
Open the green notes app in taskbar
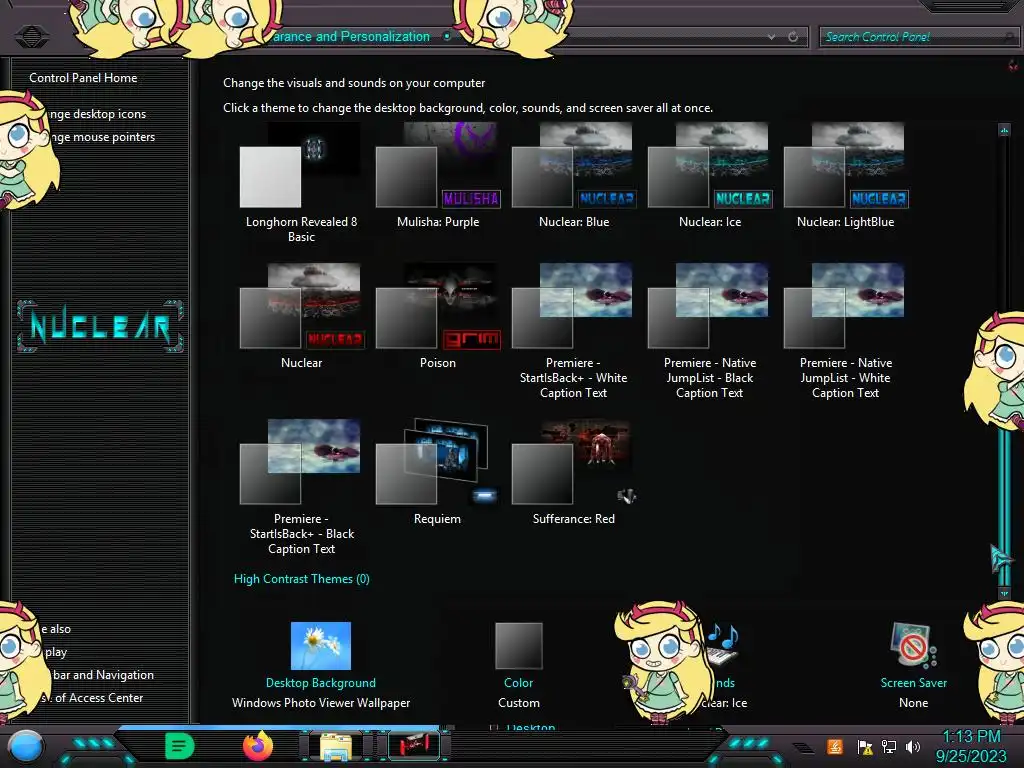coord(180,746)
